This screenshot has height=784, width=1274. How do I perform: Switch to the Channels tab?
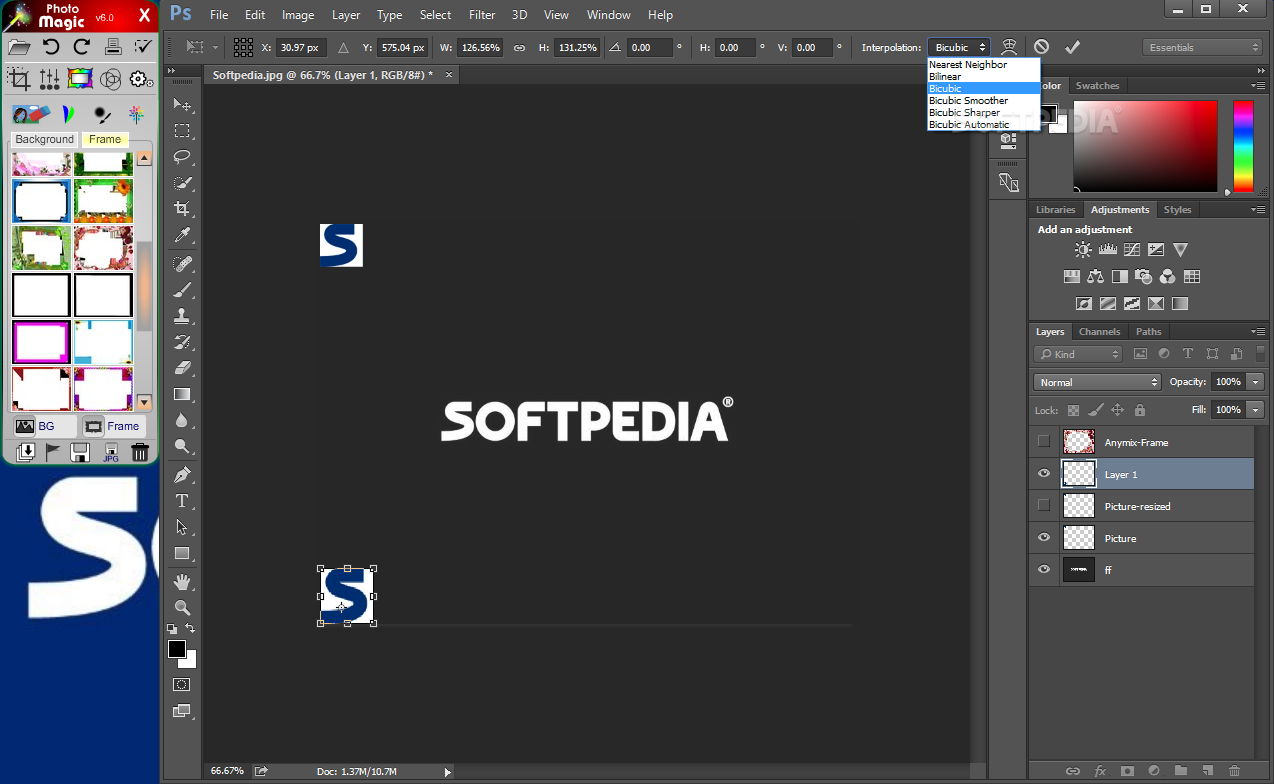point(1099,332)
